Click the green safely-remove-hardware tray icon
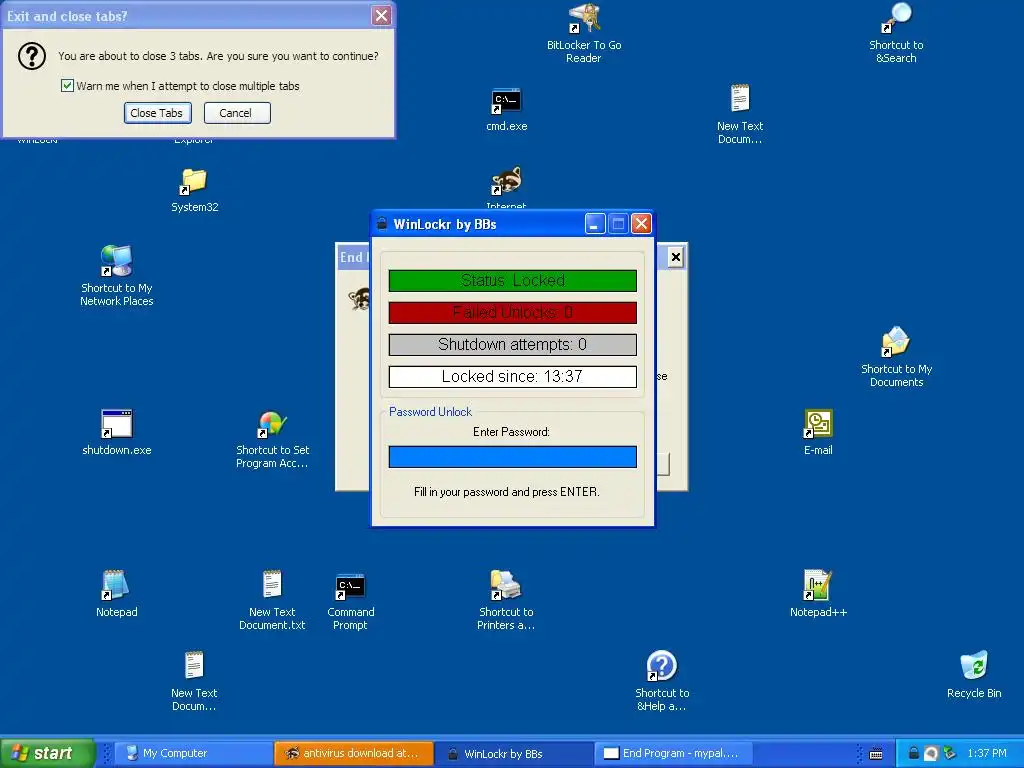This screenshot has height=768, width=1024. [950, 753]
